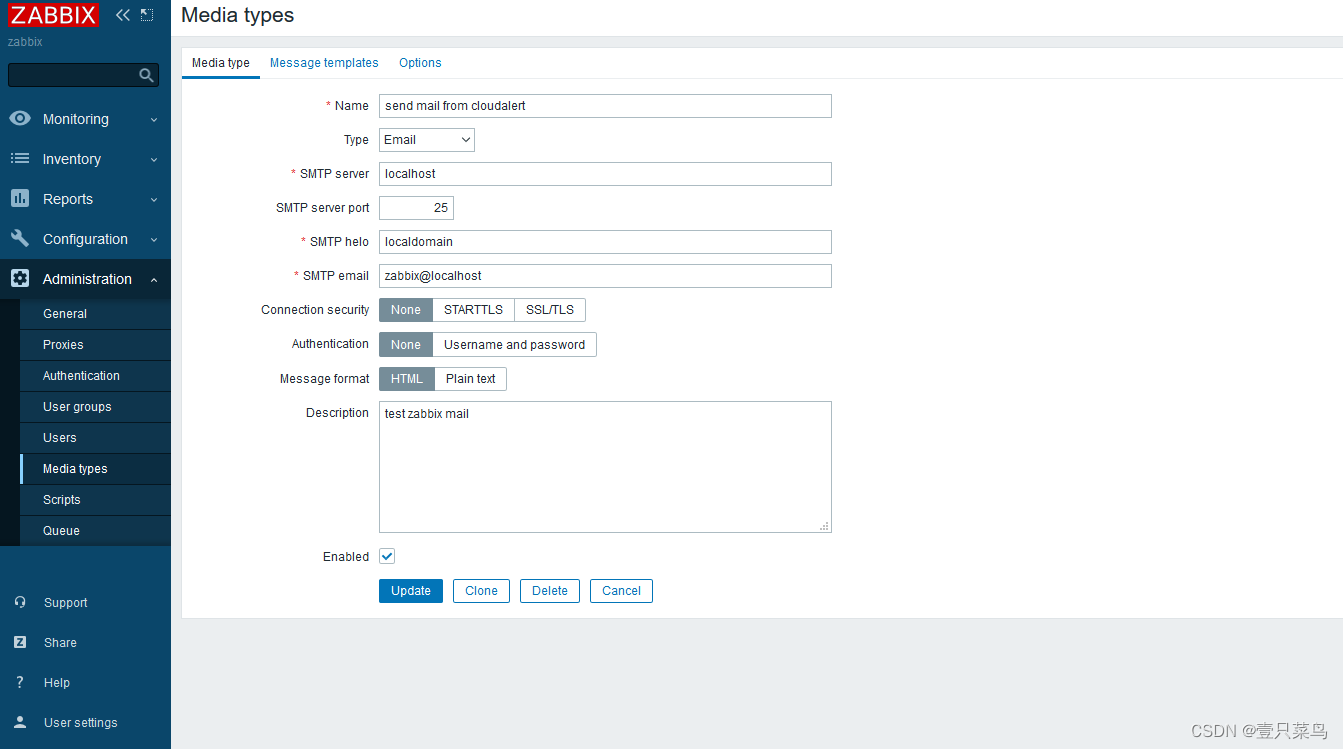Switch to the Media type tab
1343x749 pixels.
click(x=221, y=62)
